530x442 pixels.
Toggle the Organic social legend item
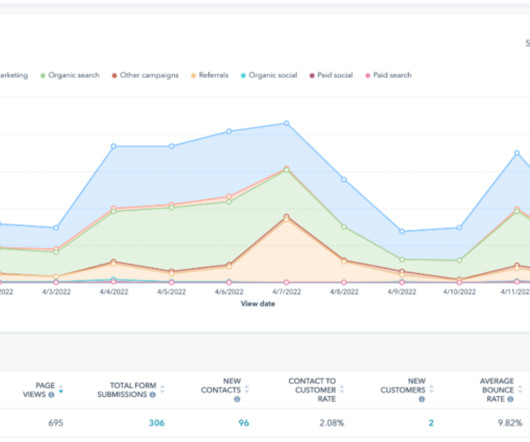click(x=269, y=75)
